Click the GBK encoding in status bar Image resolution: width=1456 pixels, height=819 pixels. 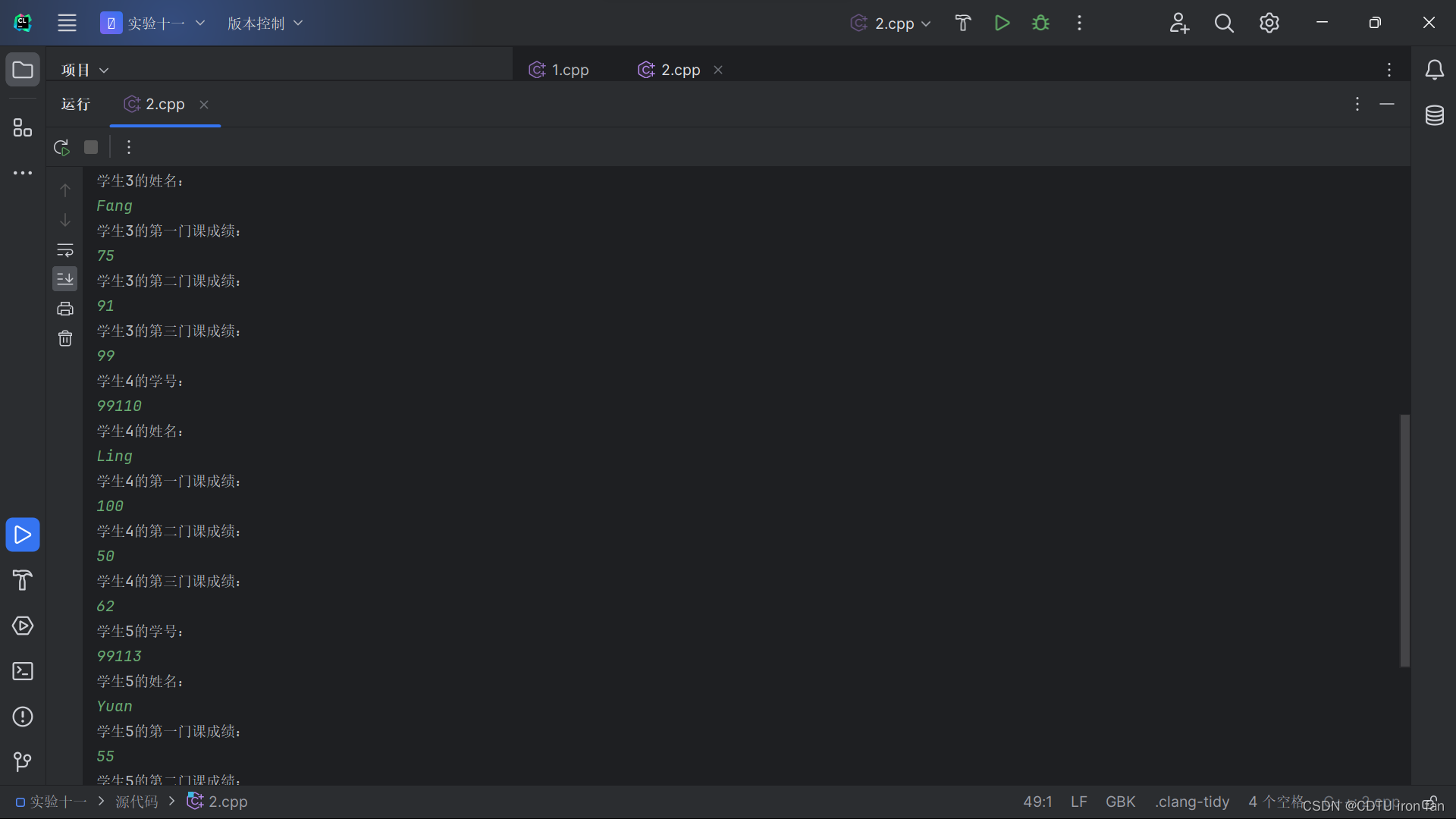1120,802
